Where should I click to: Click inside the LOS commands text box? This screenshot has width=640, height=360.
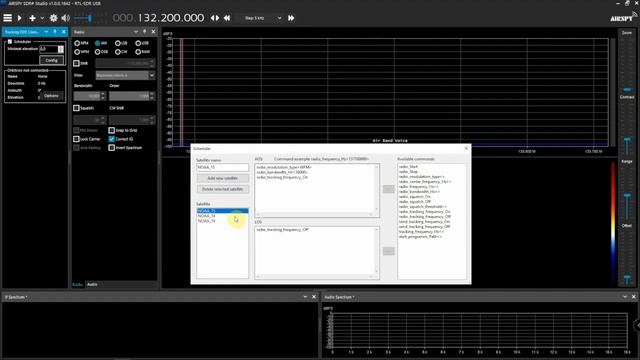click(317, 253)
